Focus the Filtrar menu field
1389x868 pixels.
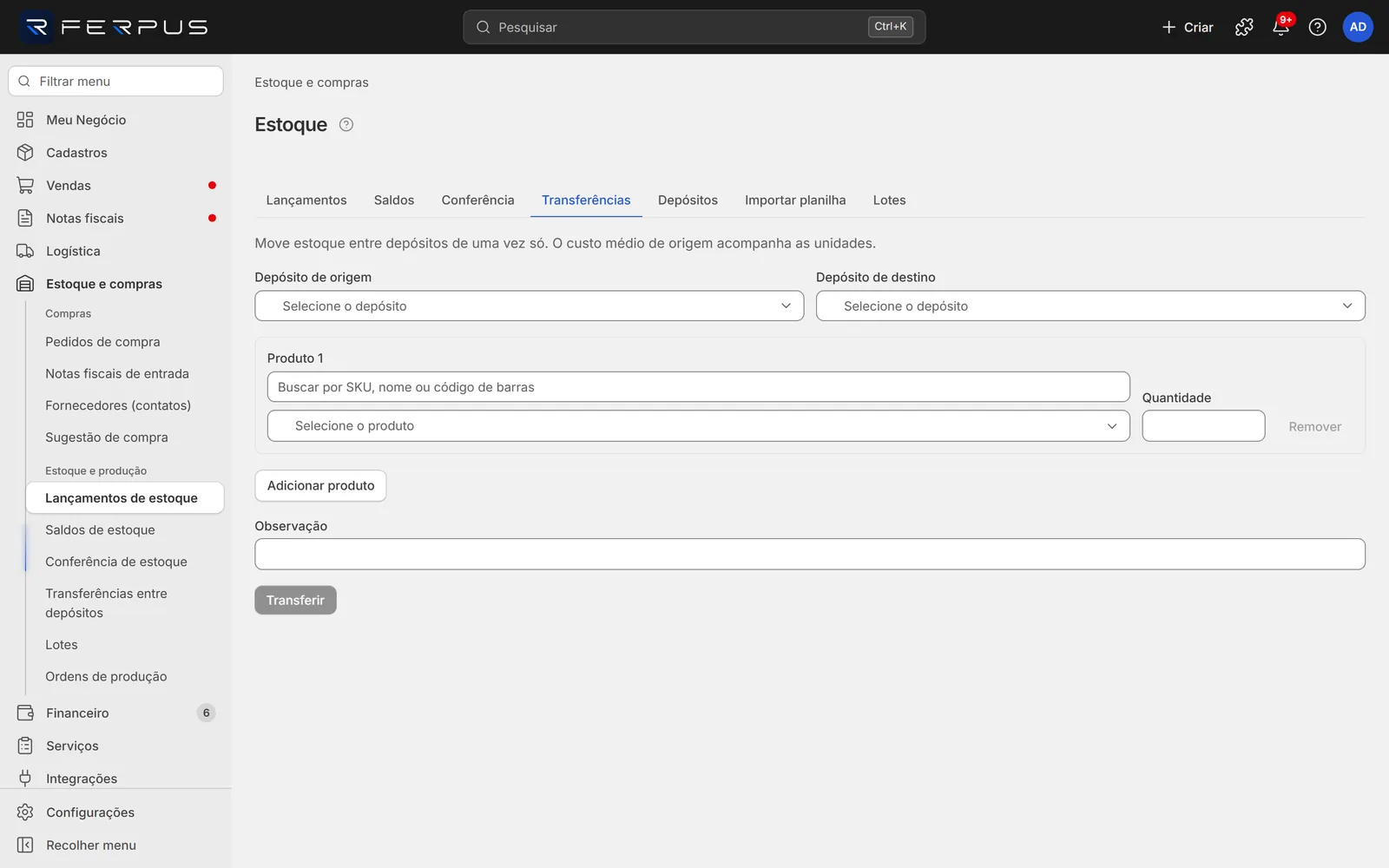115,82
